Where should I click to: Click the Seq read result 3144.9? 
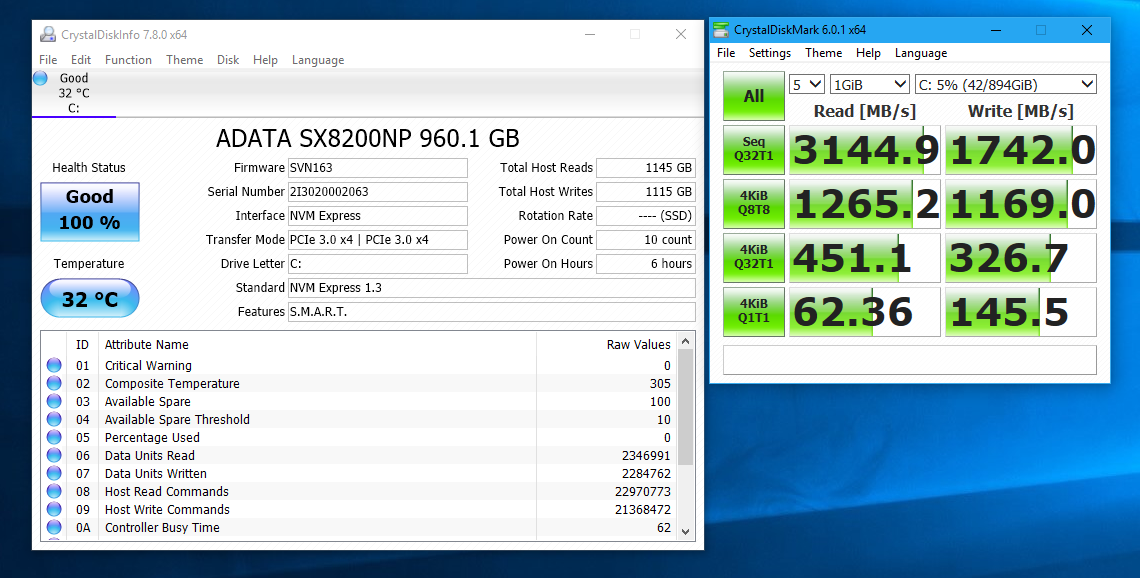(864, 150)
